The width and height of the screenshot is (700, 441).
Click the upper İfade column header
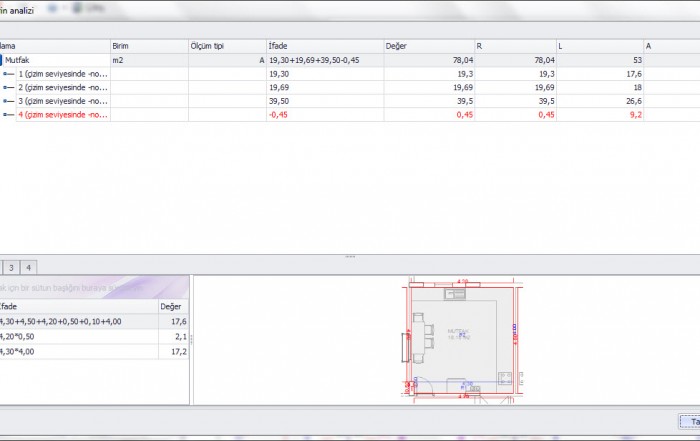pos(323,46)
